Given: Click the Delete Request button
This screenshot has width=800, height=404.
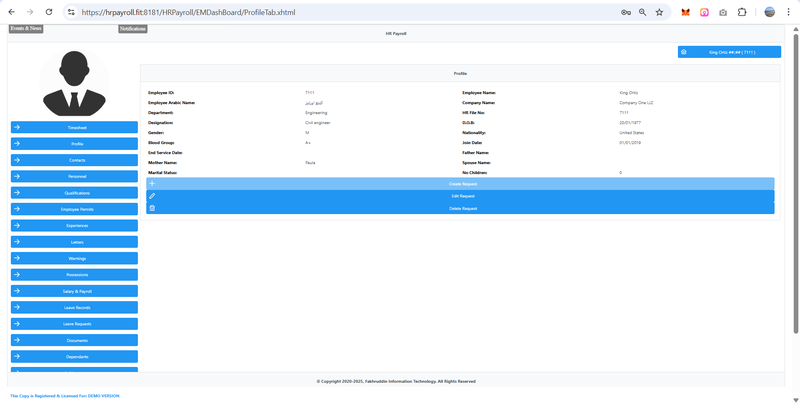Looking at the screenshot, I should 460,208.
